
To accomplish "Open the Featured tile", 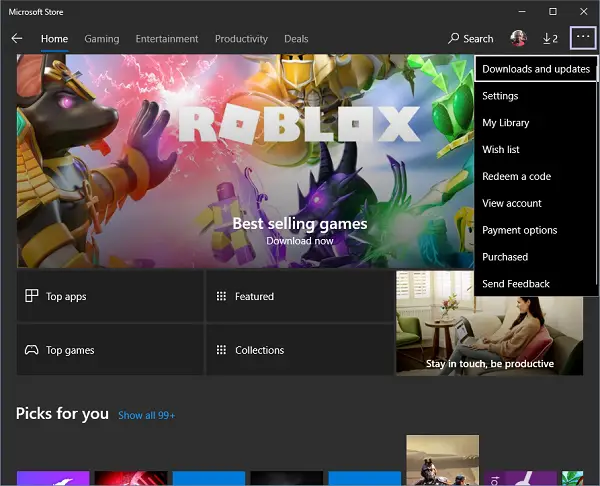I will 300,296.
